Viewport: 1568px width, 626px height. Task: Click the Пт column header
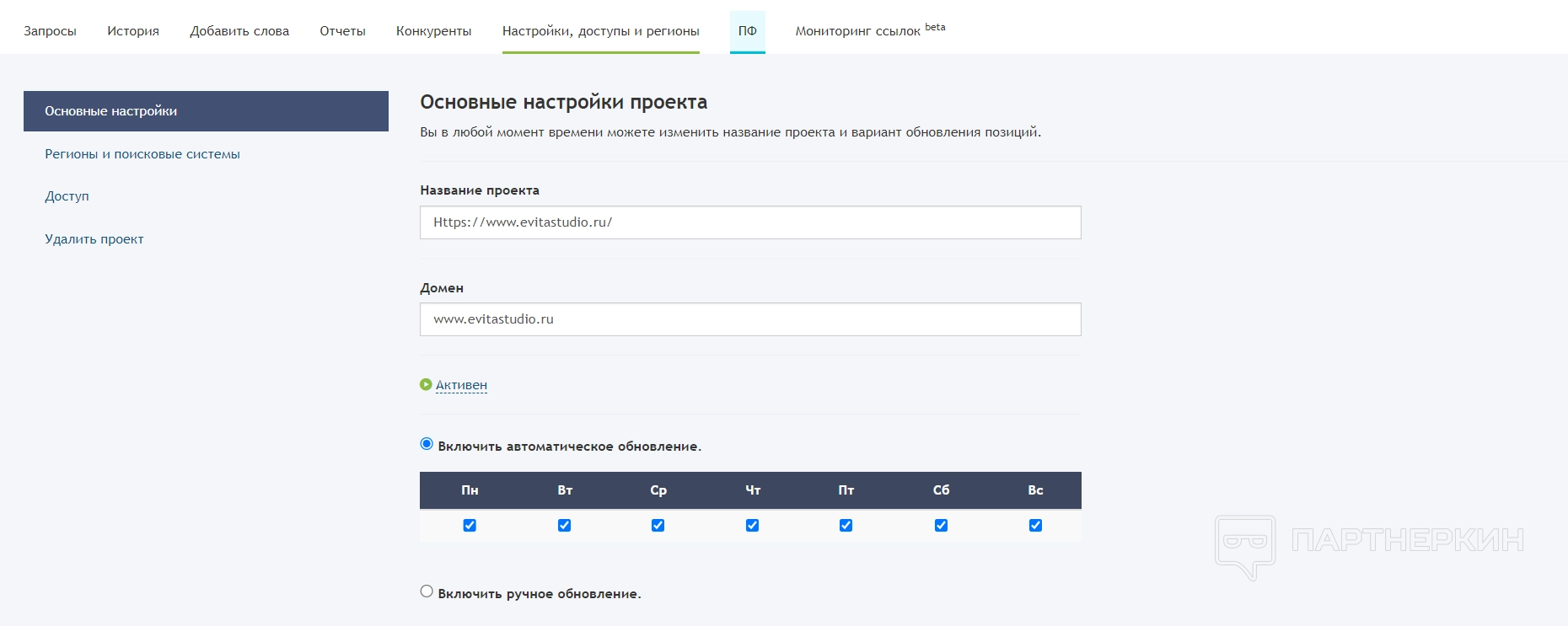tap(846, 490)
